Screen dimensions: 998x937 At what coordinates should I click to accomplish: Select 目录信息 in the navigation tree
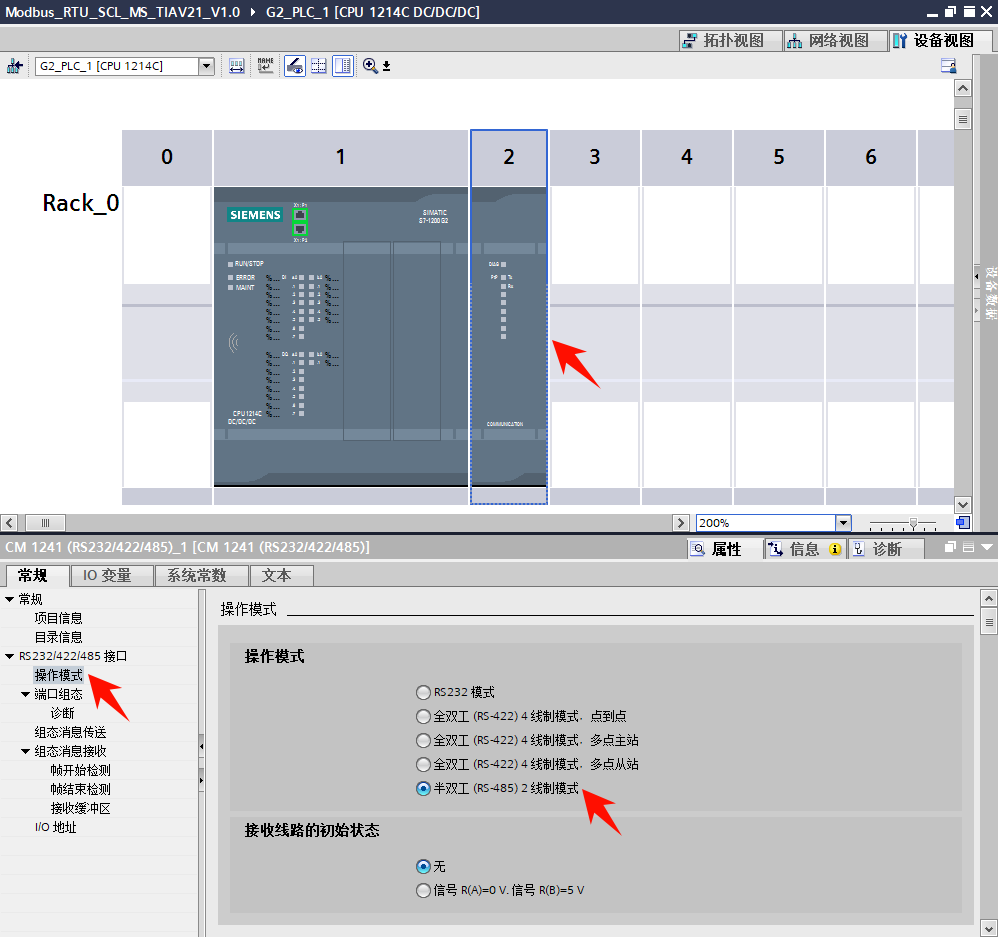(x=59, y=637)
